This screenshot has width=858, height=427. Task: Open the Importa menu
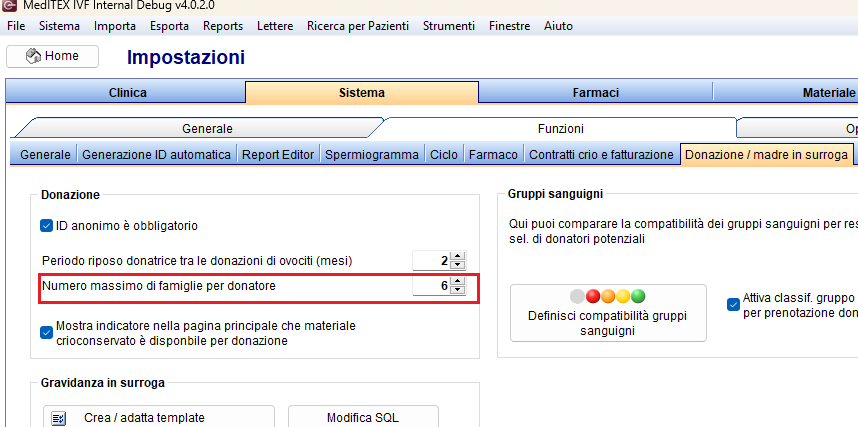[x=115, y=26]
